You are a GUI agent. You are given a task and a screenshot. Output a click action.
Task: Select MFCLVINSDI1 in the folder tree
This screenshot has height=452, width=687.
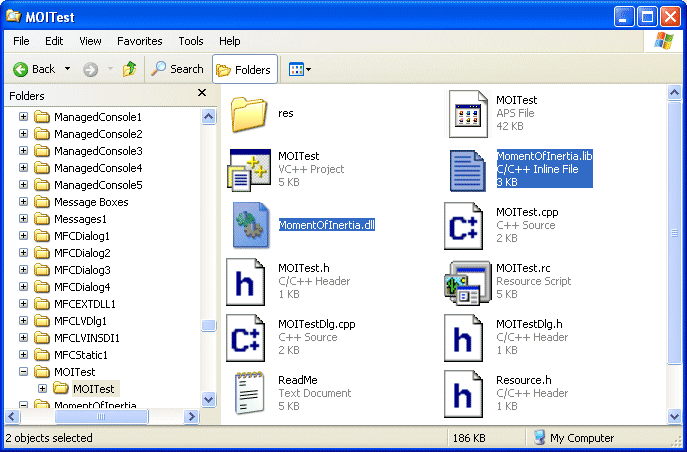87,338
